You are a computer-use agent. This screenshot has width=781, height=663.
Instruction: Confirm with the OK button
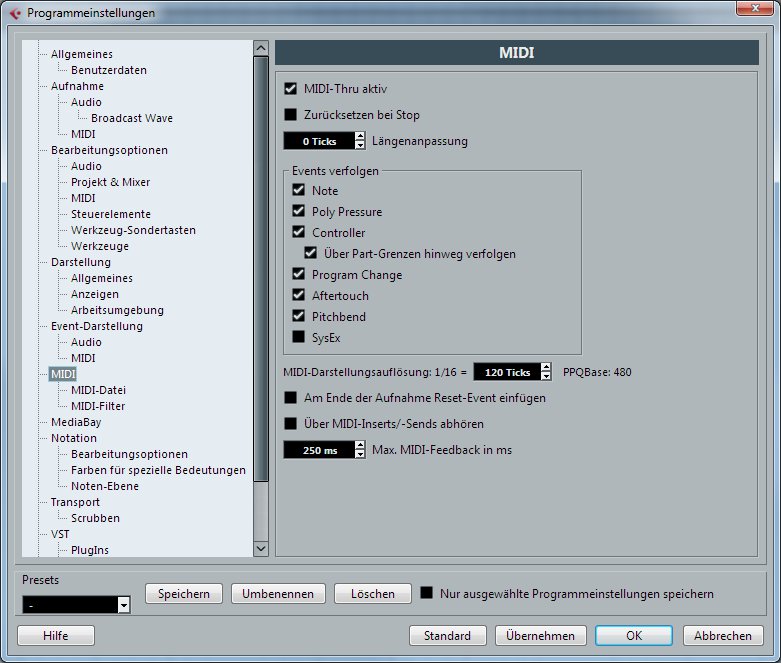(634, 636)
